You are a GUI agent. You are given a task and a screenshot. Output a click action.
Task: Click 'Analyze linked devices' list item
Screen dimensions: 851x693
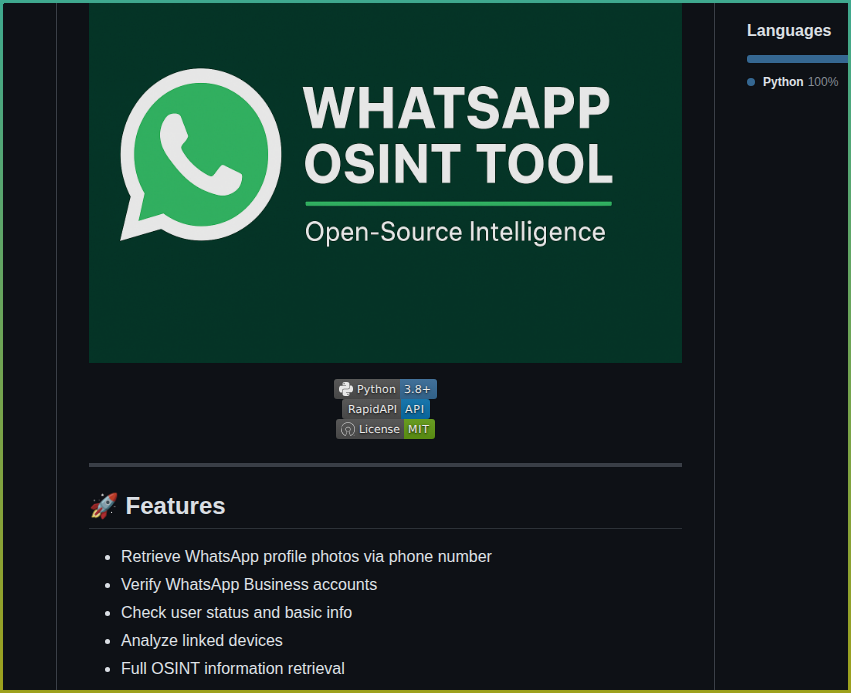[201, 640]
